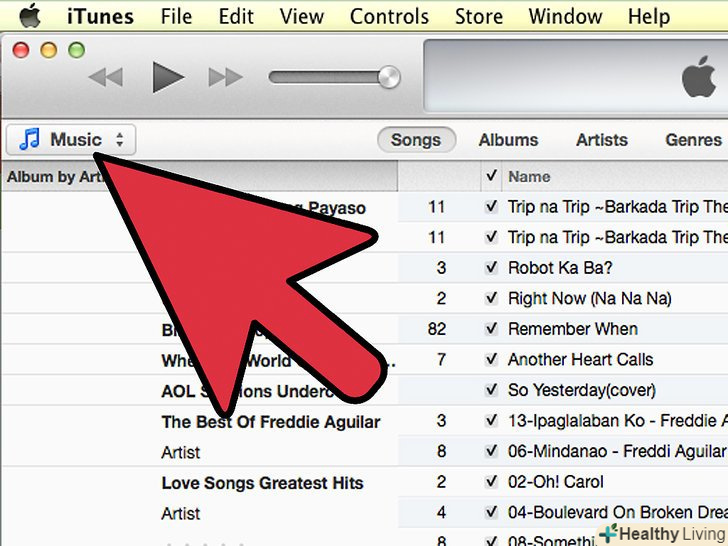Viewport: 728px width, 546px height.
Task: Click the blue music note icon
Action: 30,139
